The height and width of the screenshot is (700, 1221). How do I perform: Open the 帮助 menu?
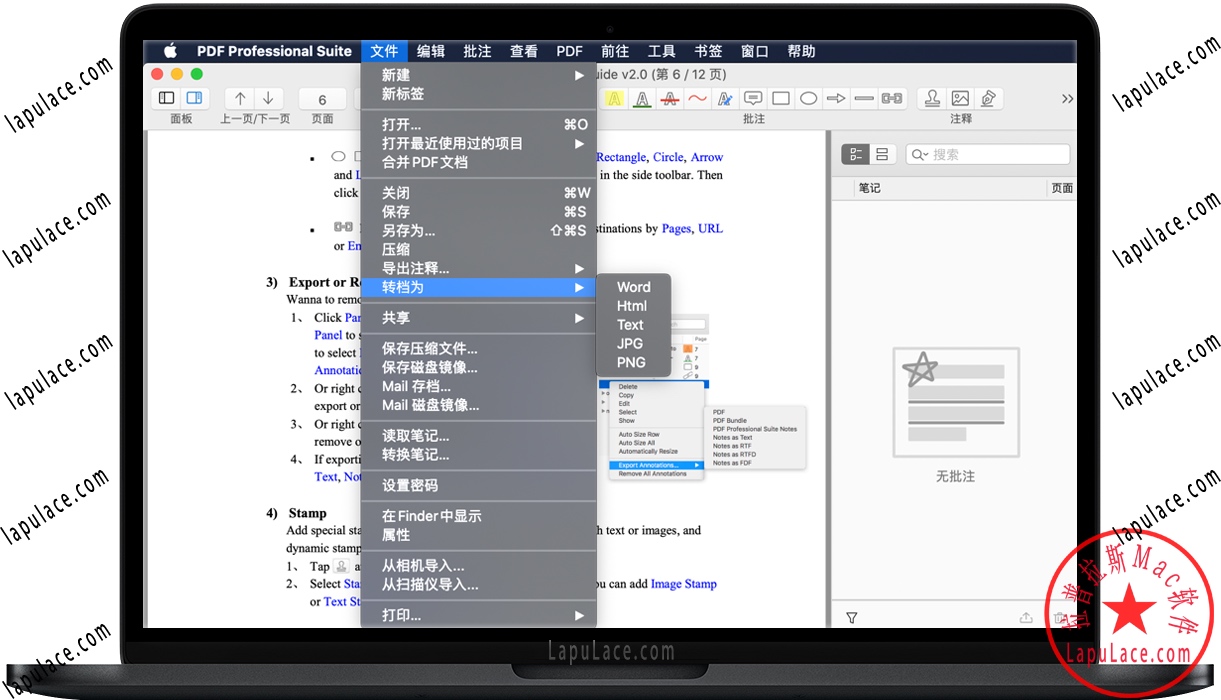pos(801,51)
